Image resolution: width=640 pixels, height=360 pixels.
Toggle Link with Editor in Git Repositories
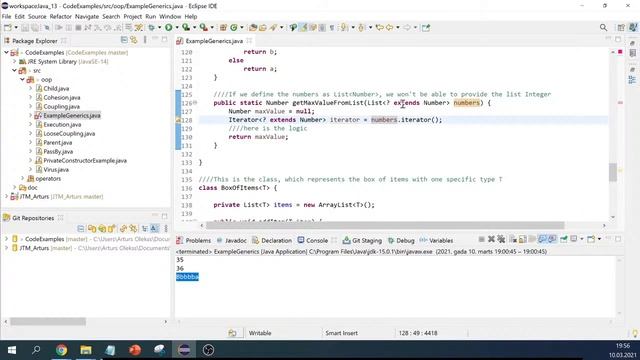[x=133, y=229]
